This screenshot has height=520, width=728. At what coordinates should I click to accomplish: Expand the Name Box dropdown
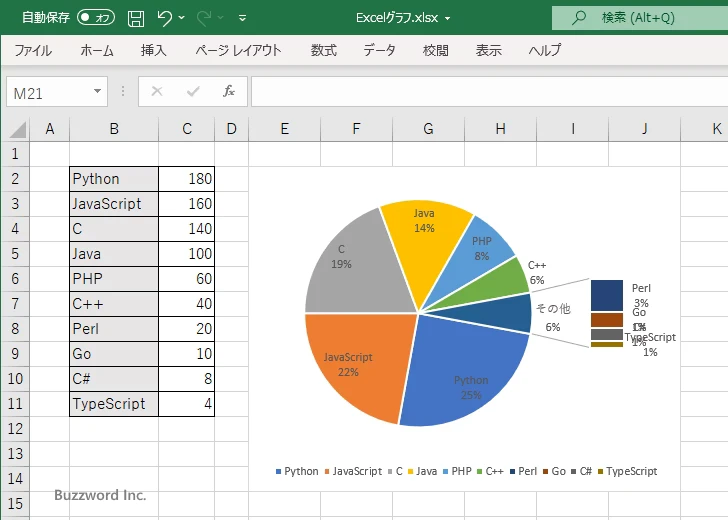[97, 91]
